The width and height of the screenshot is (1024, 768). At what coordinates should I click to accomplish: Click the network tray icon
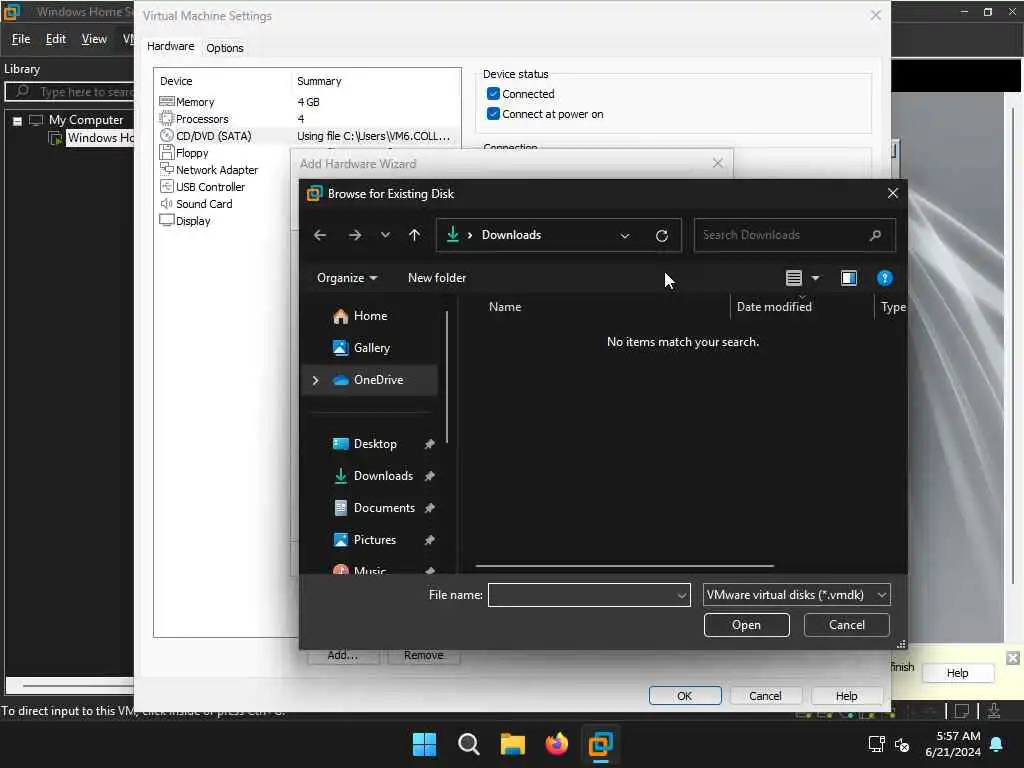point(876,744)
